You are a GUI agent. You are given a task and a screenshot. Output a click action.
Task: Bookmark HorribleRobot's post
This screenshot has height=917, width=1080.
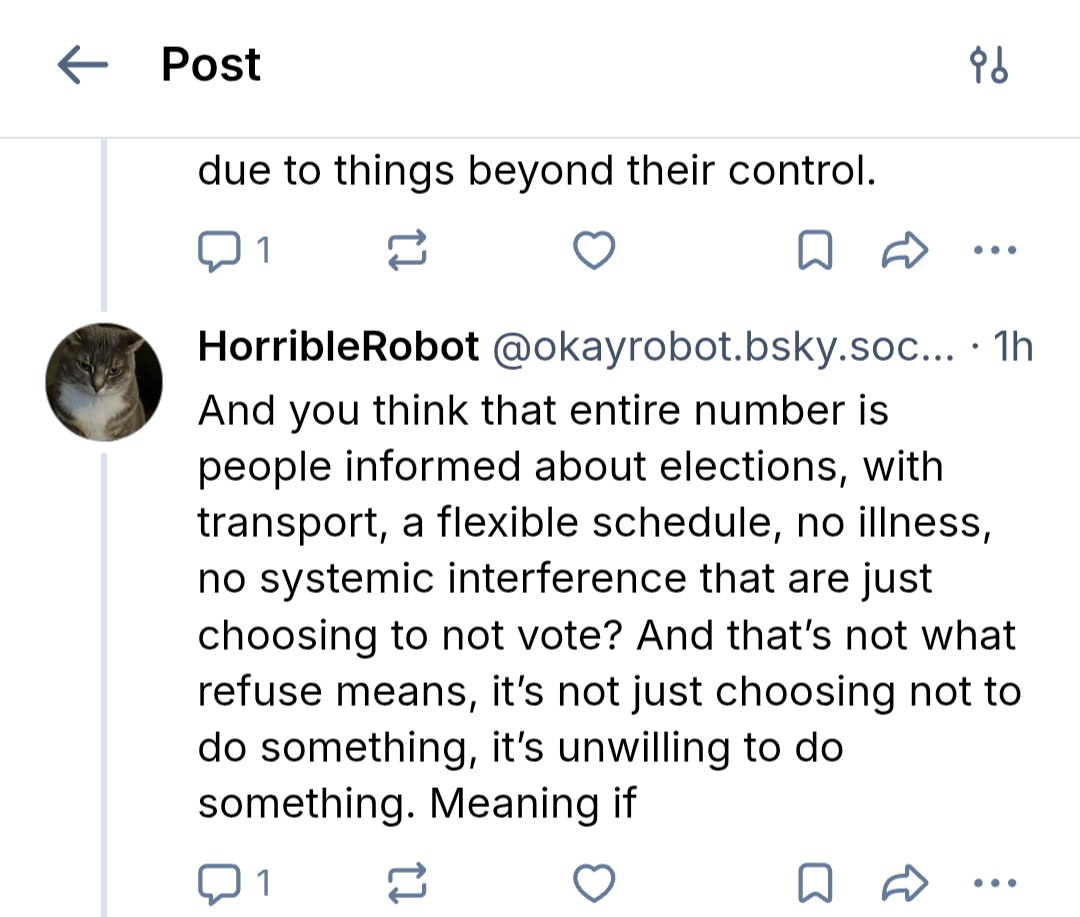click(815, 883)
